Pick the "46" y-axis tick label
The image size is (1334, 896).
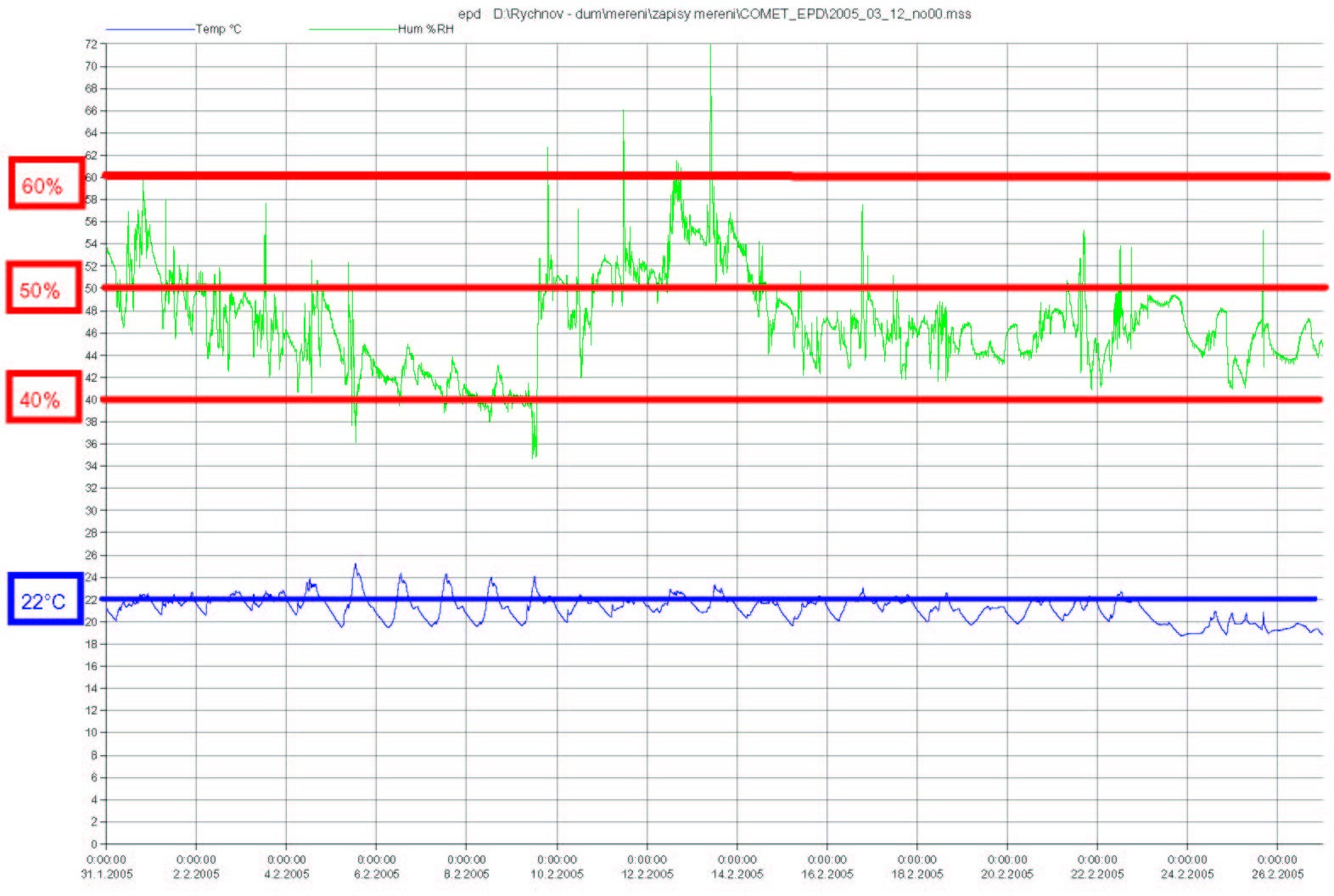click(x=91, y=333)
